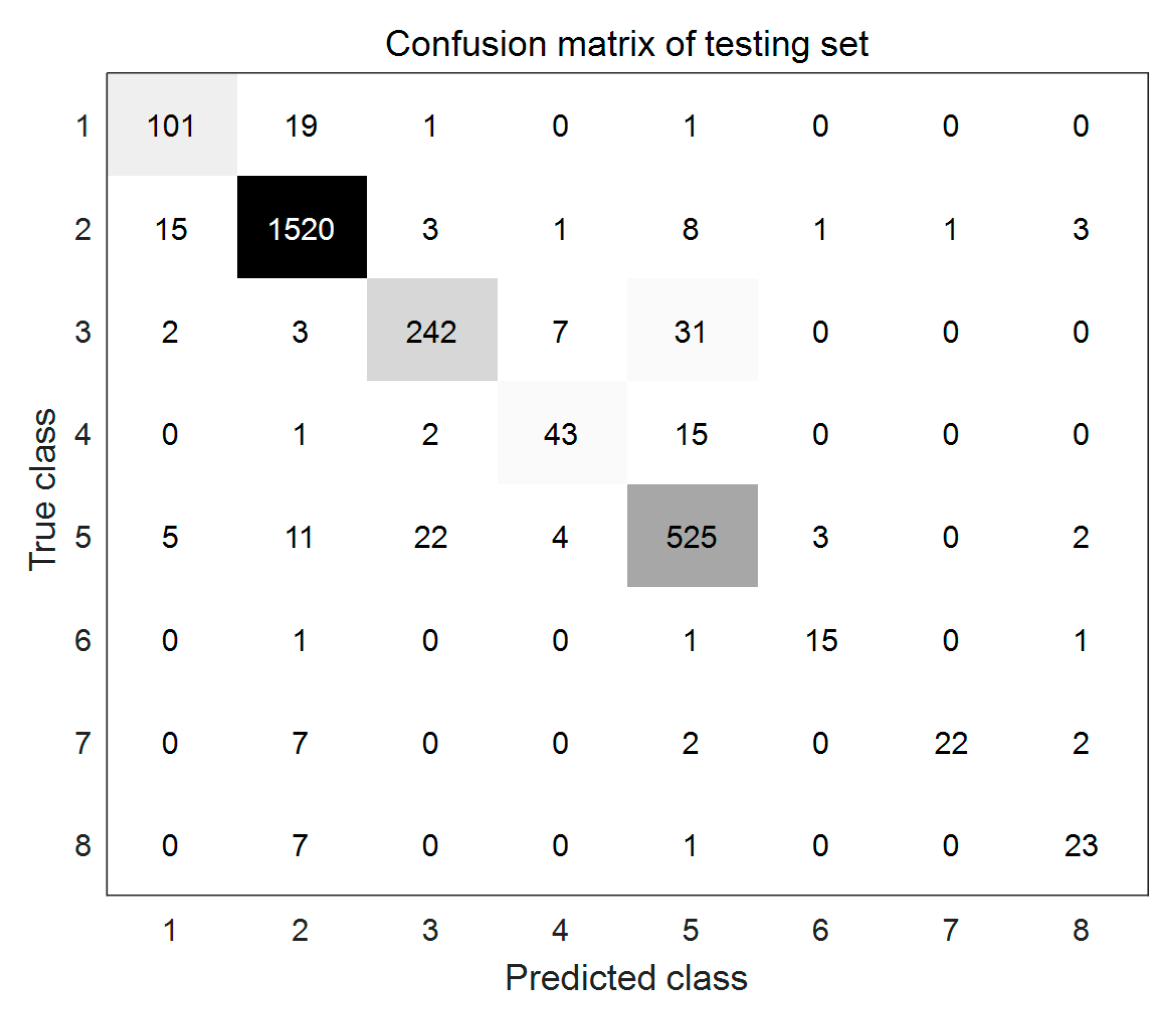
Task: Click tick label 6 on the predicted class axis
Action: [x=820, y=930]
